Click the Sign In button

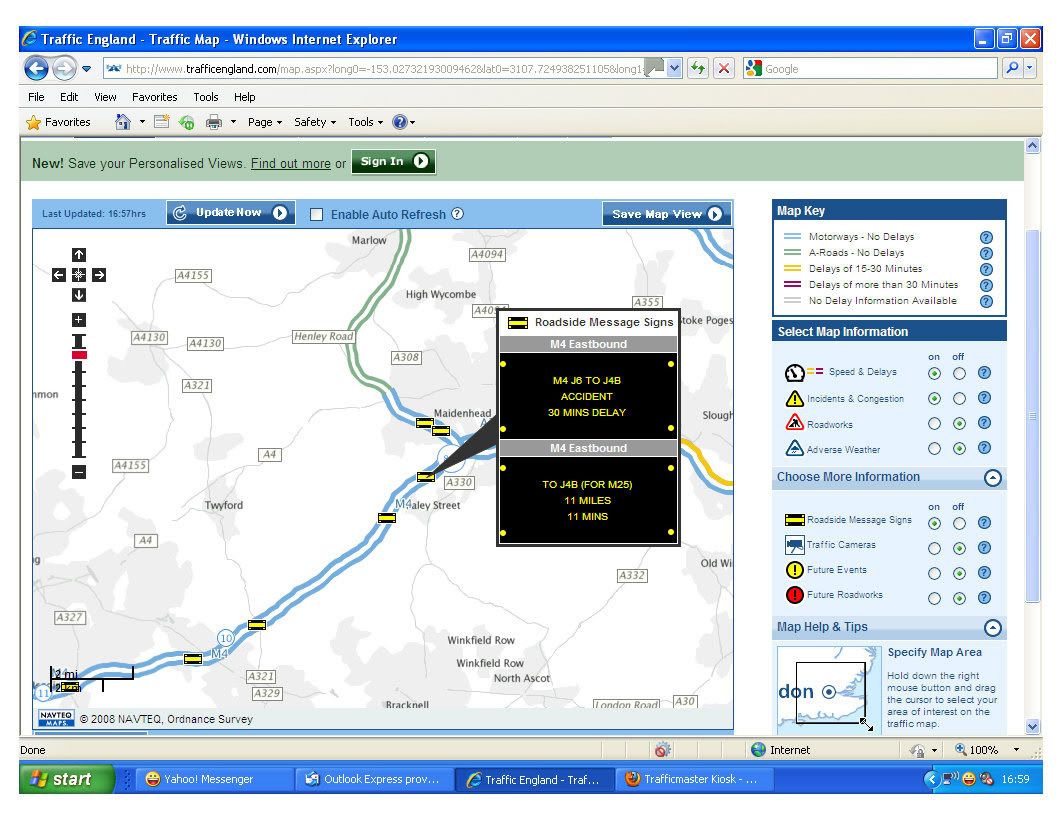pyautogui.click(x=393, y=161)
